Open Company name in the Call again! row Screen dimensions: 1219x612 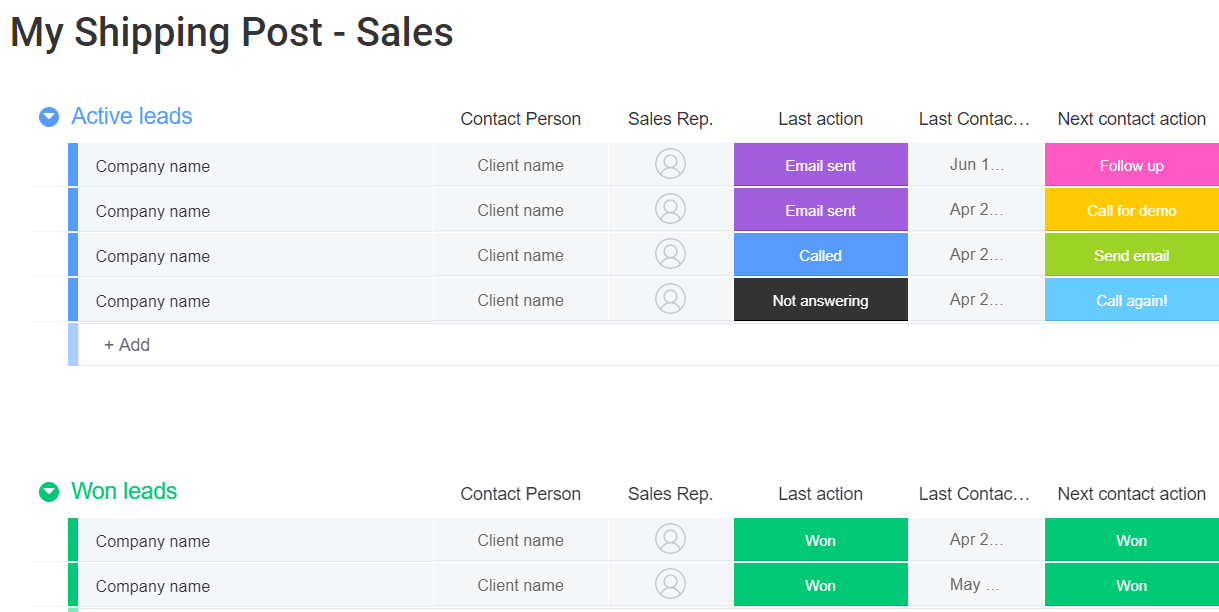[153, 301]
